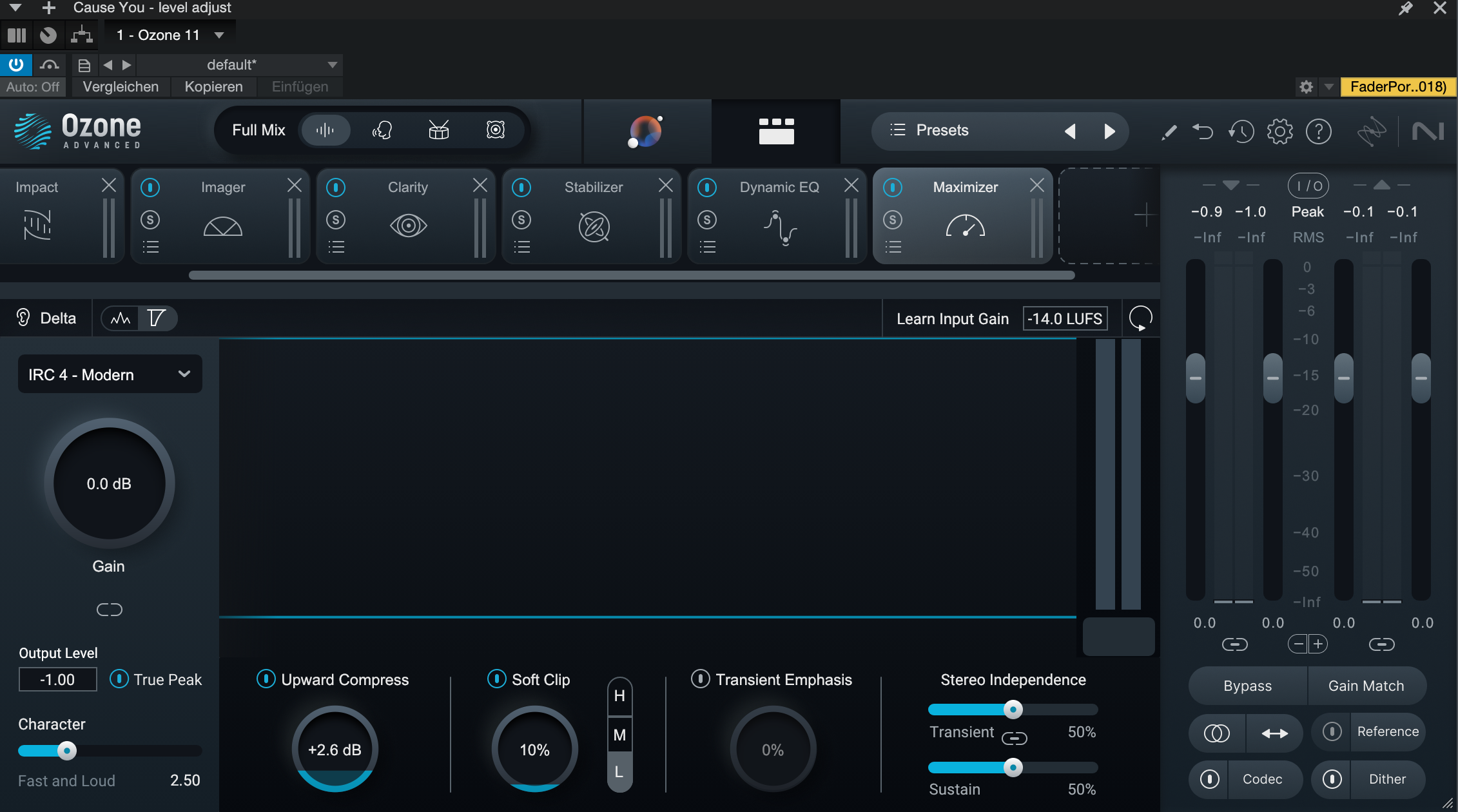Viewport: 1458px width, 812px height.
Task: Click the Dither button
Action: (x=1387, y=779)
